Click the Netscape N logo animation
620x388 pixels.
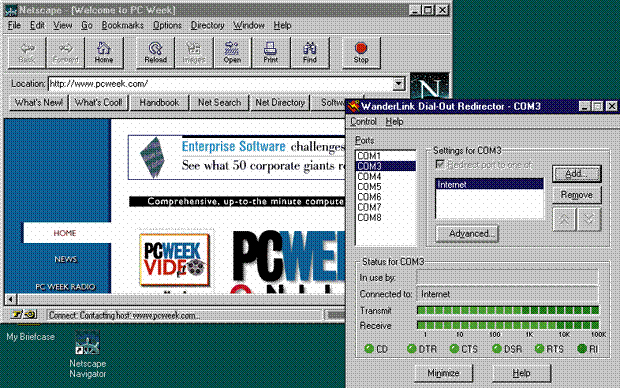[x=430, y=86]
